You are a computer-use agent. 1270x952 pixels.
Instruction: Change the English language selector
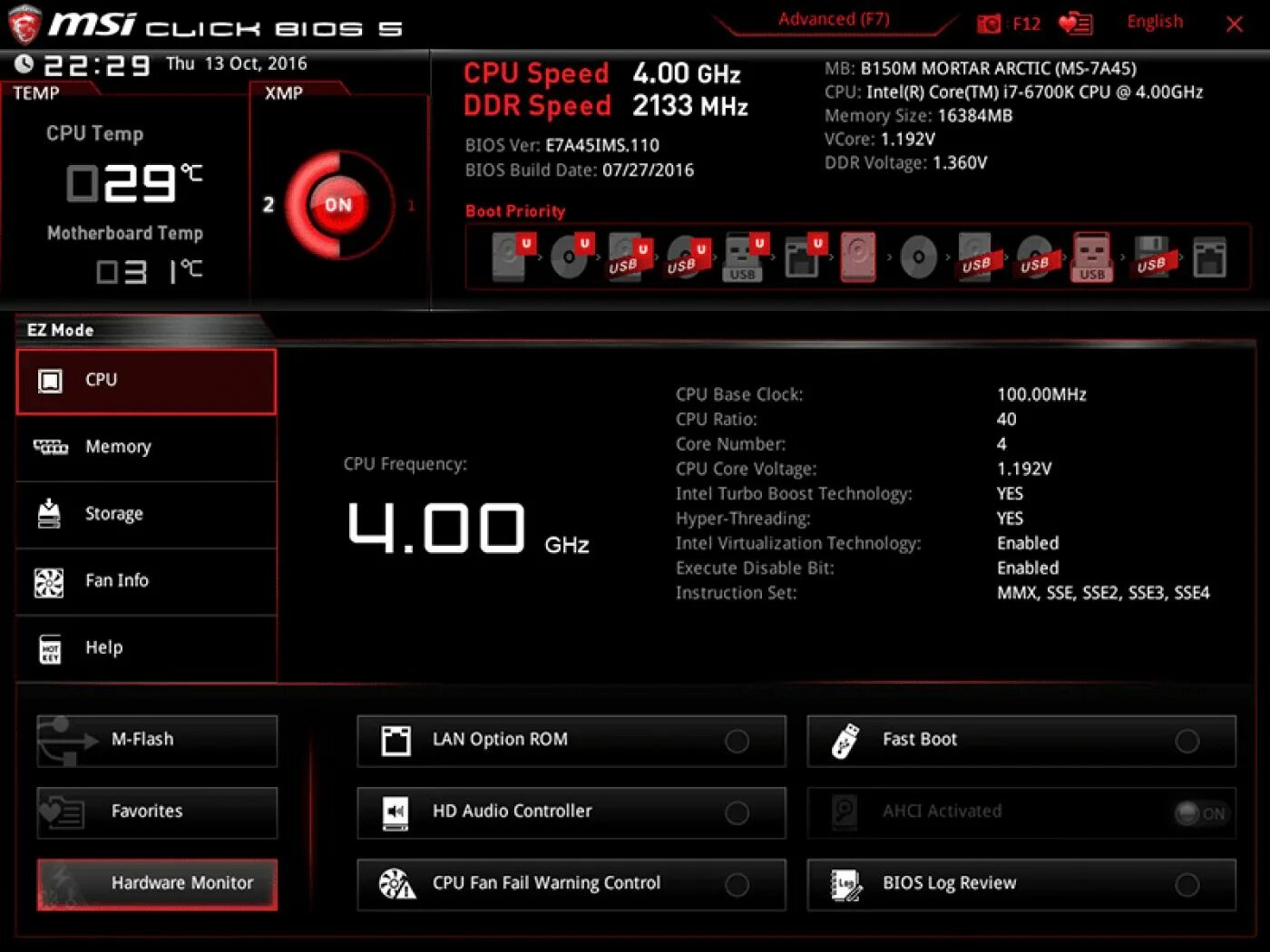pyautogui.click(x=1154, y=22)
